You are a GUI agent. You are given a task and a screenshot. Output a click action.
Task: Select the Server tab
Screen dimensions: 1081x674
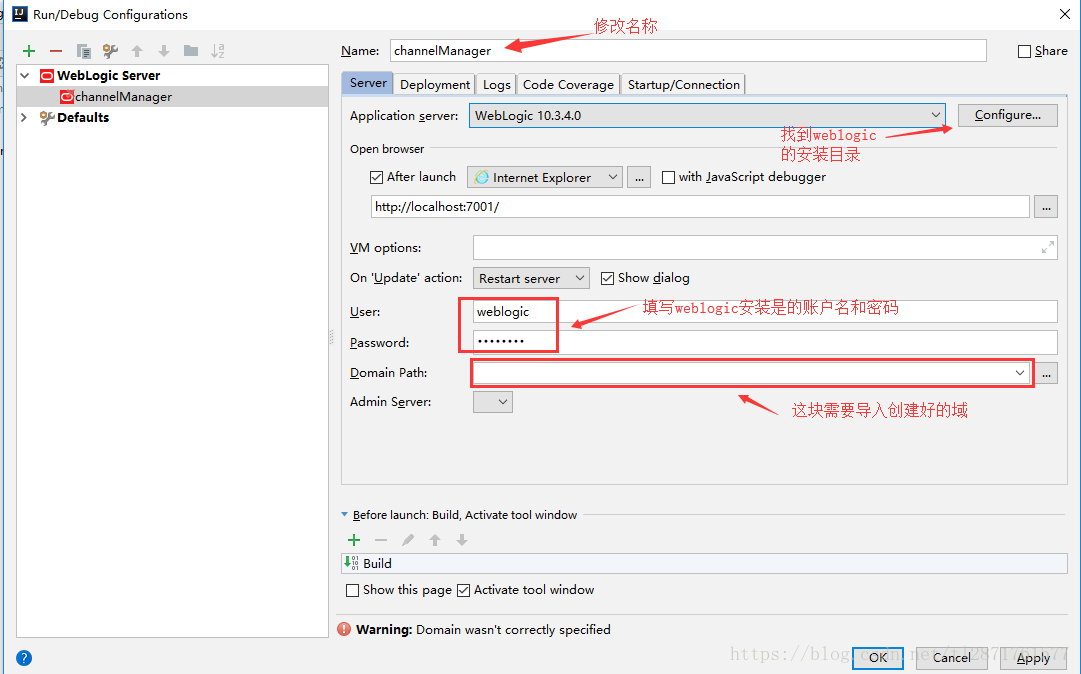(367, 83)
